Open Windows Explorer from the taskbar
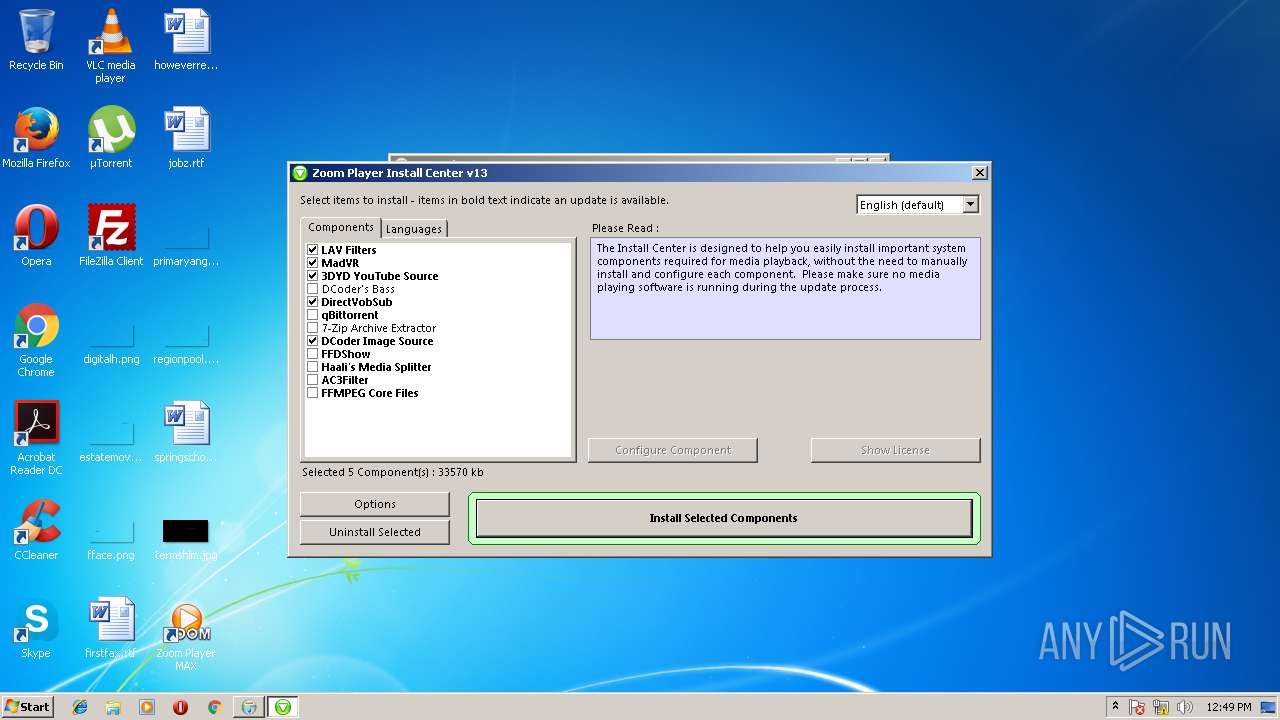 113,707
